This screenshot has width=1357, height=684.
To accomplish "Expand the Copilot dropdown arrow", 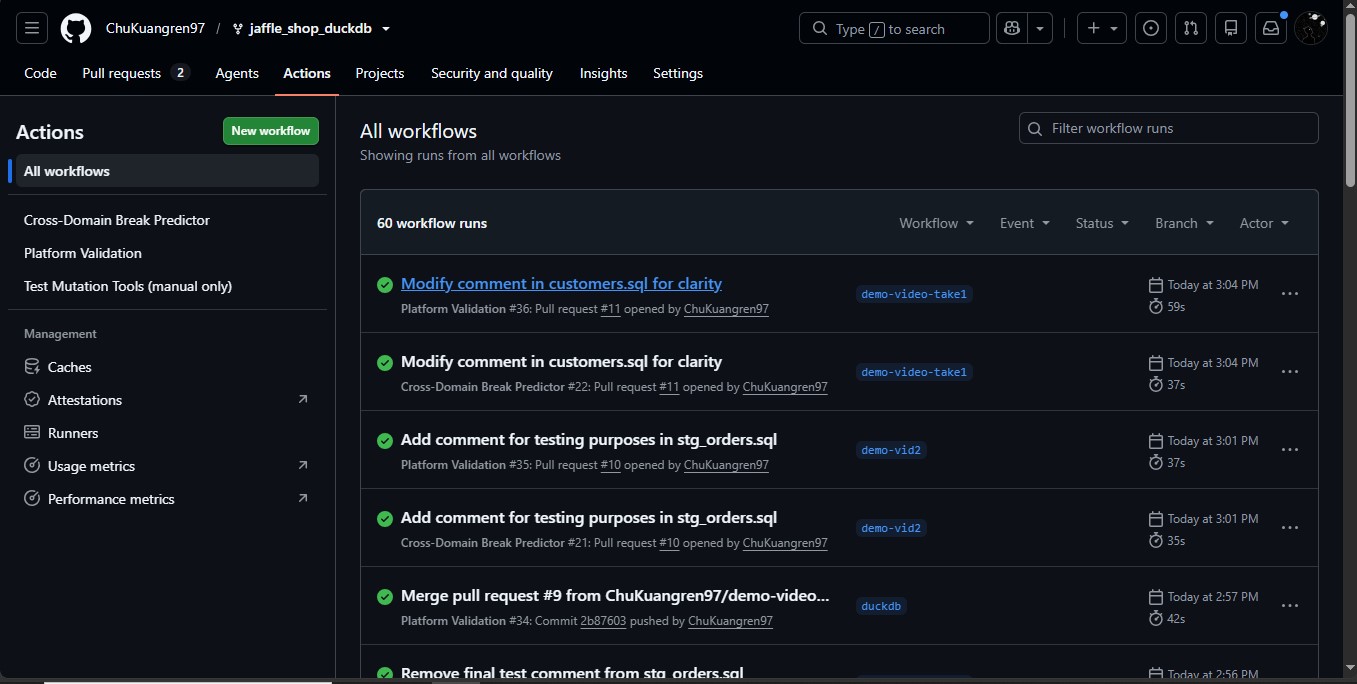I will click(1041, 28).
